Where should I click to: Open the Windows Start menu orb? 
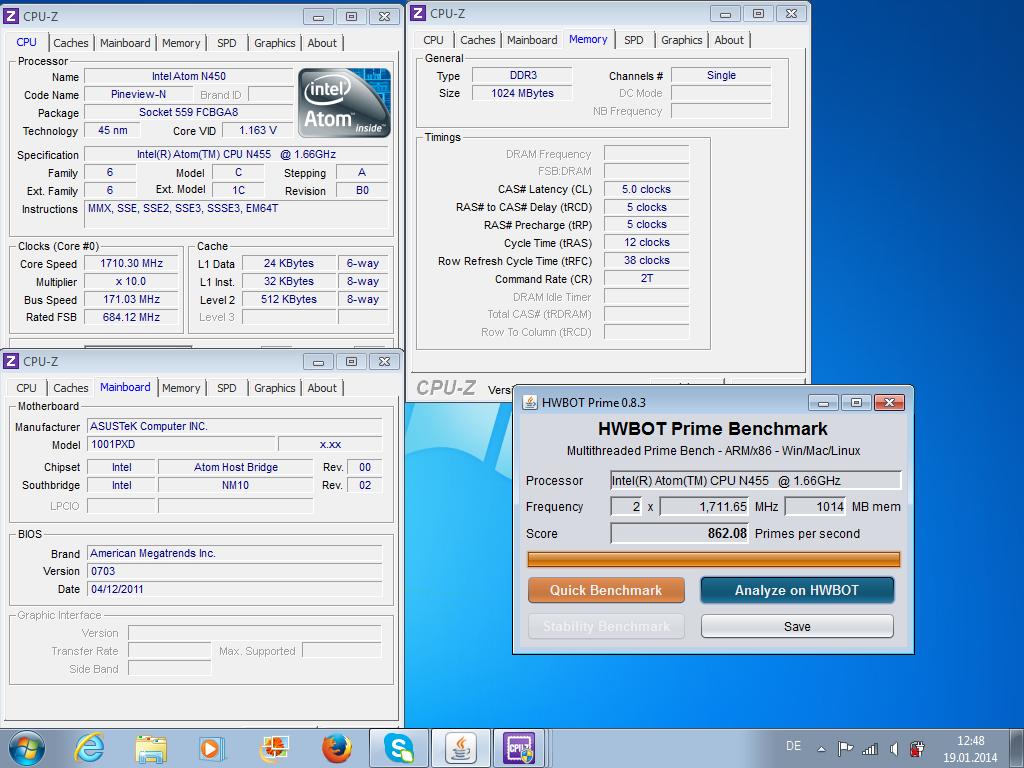[x=27, y=748]
